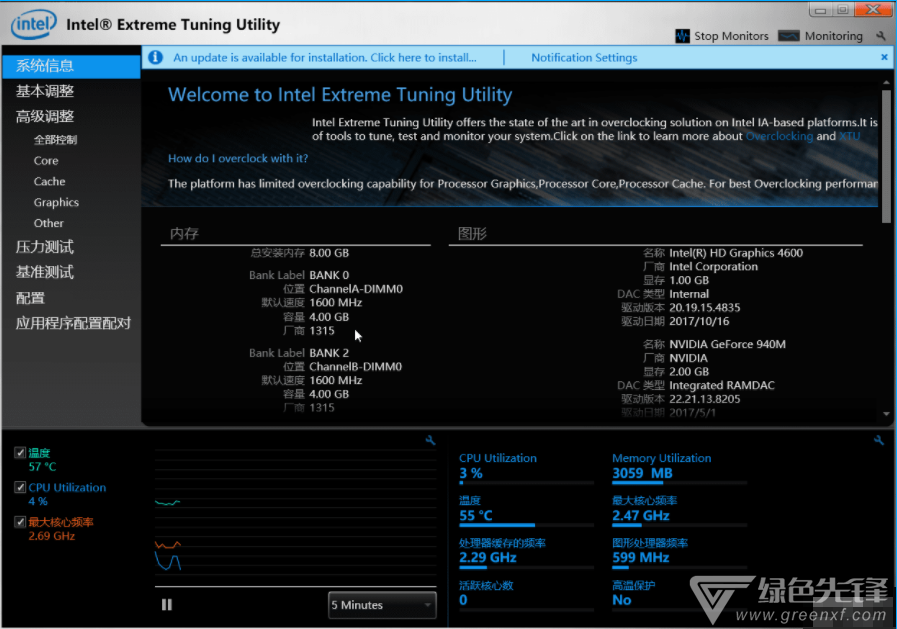Select Graphics tuning sub-item
Viewport: 897px width, 629px height.
point(56,202)
